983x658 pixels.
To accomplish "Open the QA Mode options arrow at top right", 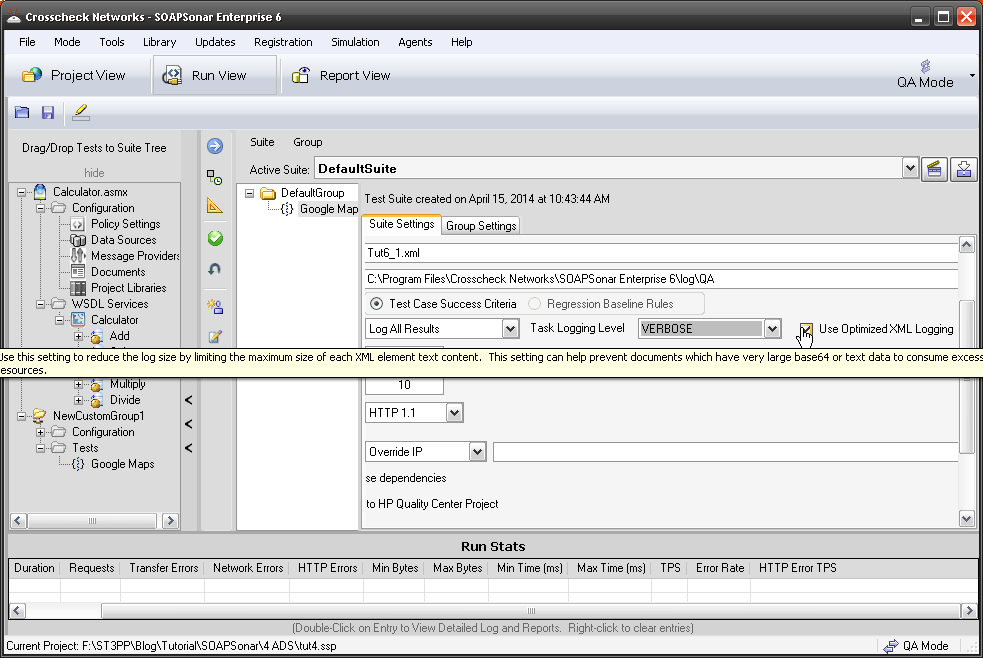I will [972, 76].
